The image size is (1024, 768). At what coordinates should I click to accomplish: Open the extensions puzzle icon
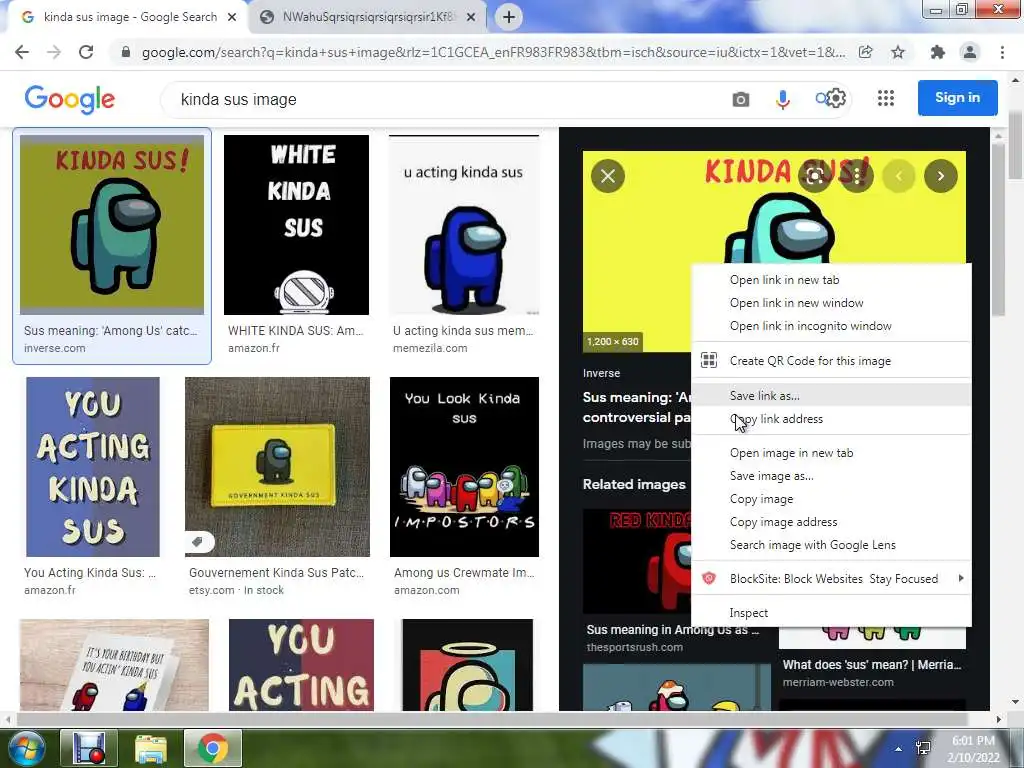[x=938, y=52]
